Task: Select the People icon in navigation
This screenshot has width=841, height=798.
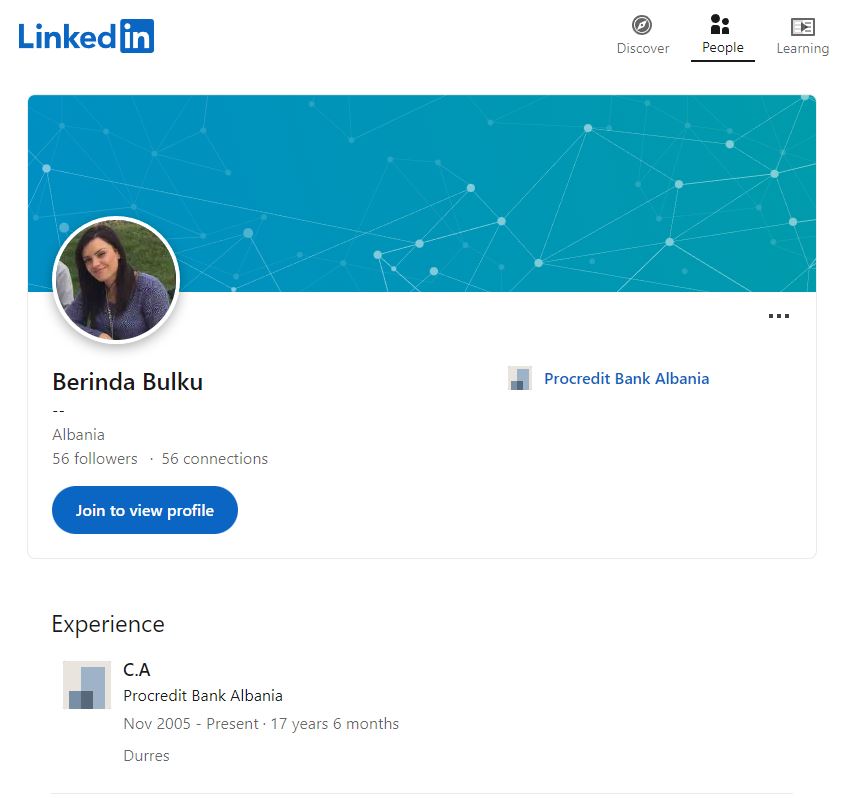Action: point(720,24)
